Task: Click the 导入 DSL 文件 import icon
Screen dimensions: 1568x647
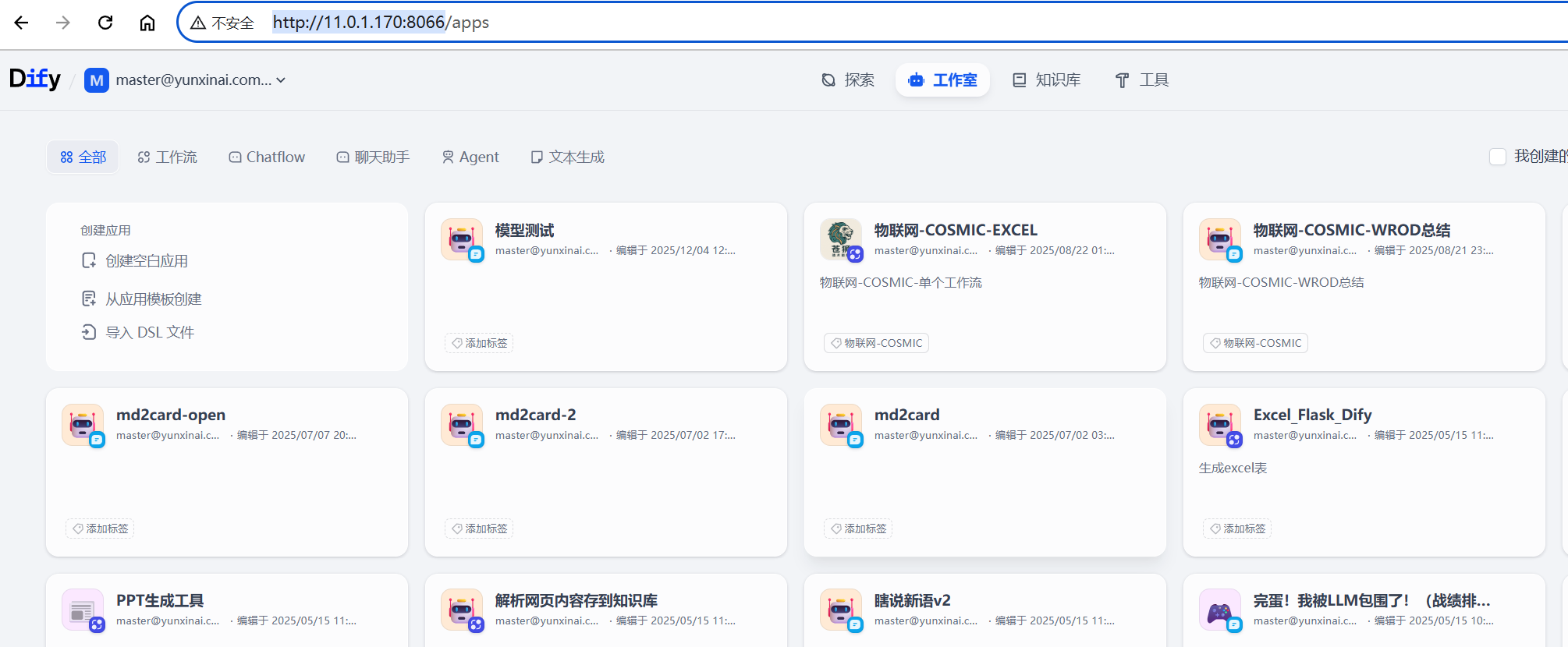Action: (x=89, y=332)
